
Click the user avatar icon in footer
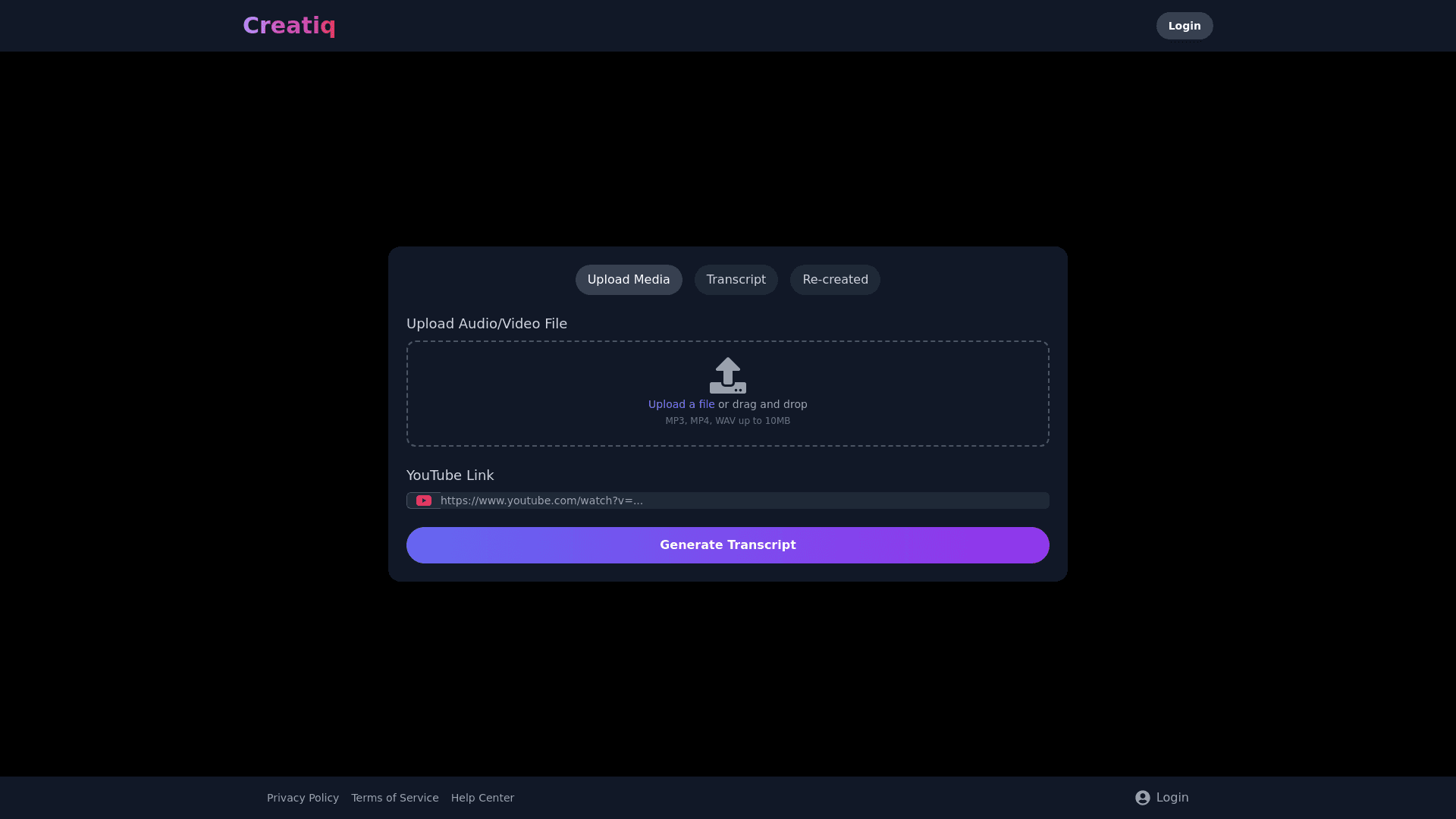pos(1142,798)
